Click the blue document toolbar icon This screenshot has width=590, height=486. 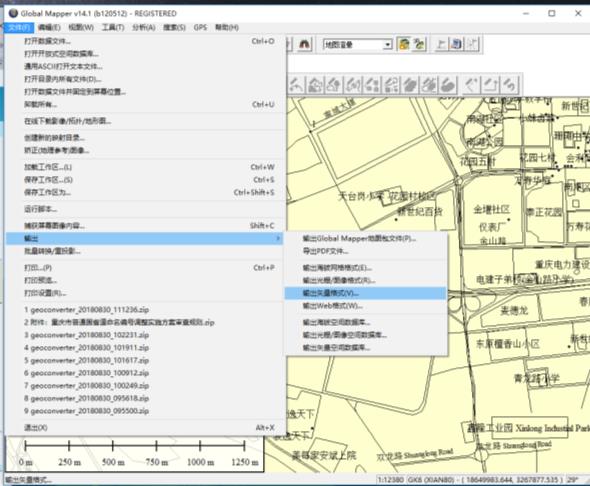pos(456,44)
